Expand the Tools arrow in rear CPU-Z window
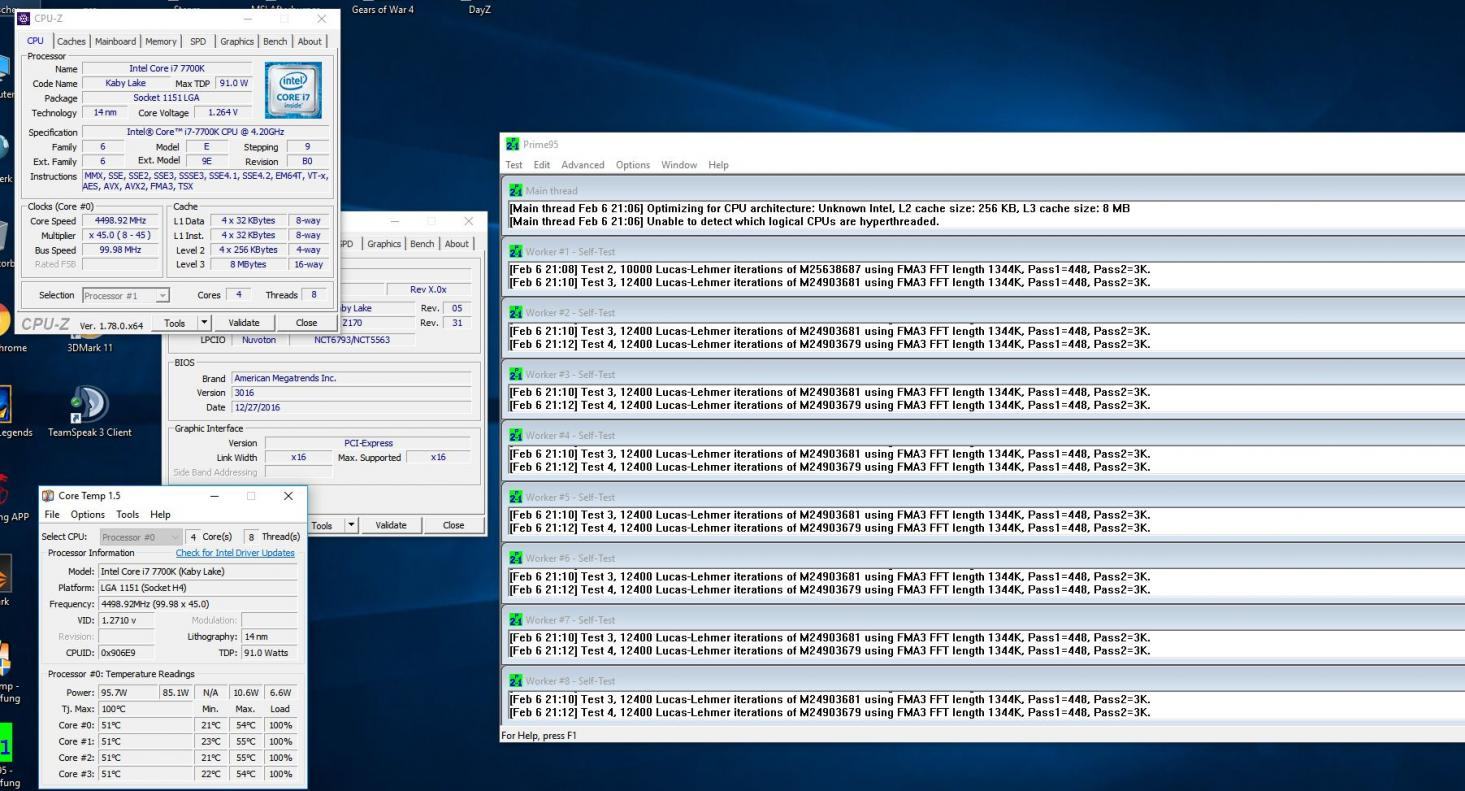This screenshot has width=1465, height=791. 351,525
